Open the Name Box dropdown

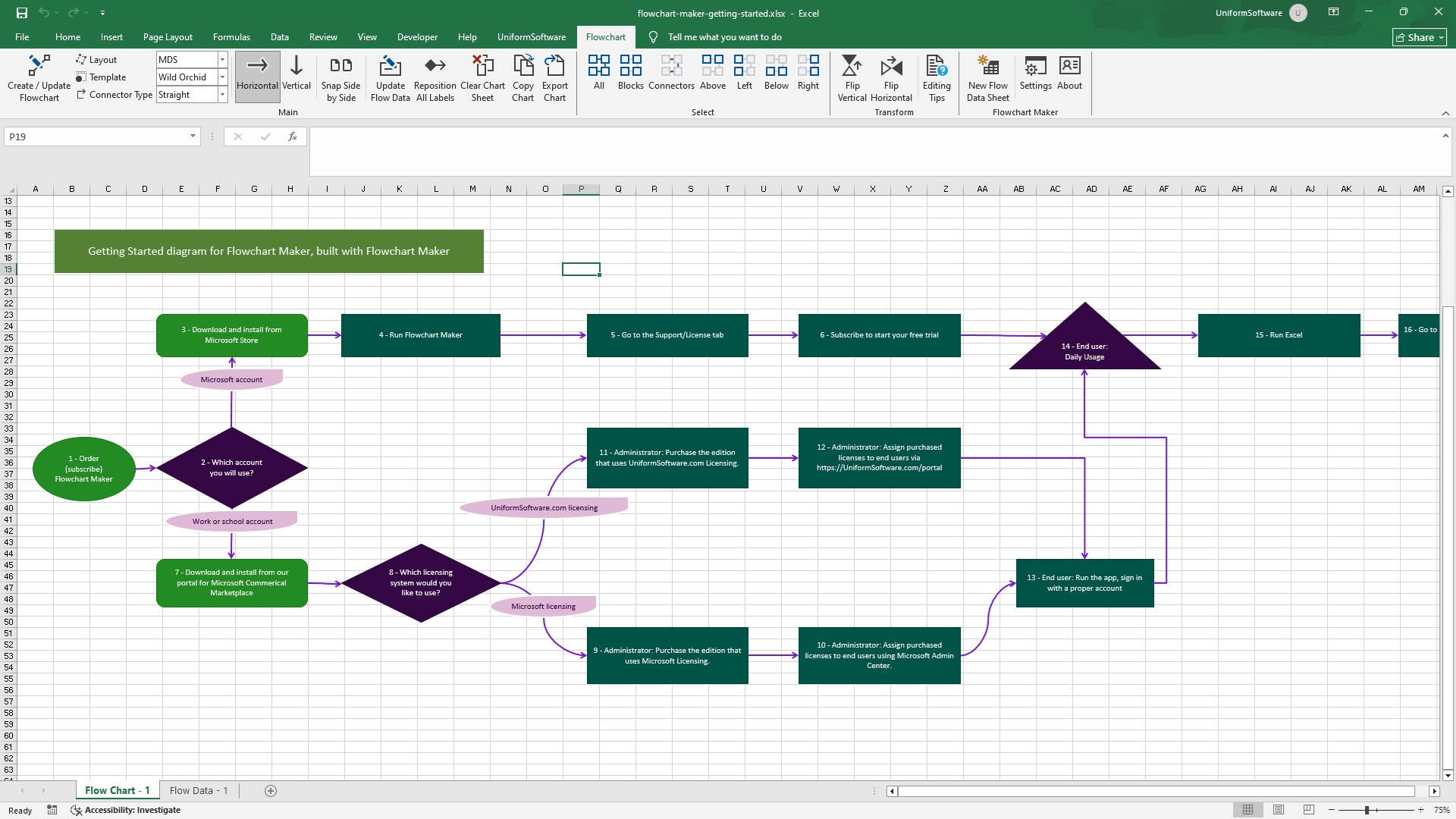(193, 136)
